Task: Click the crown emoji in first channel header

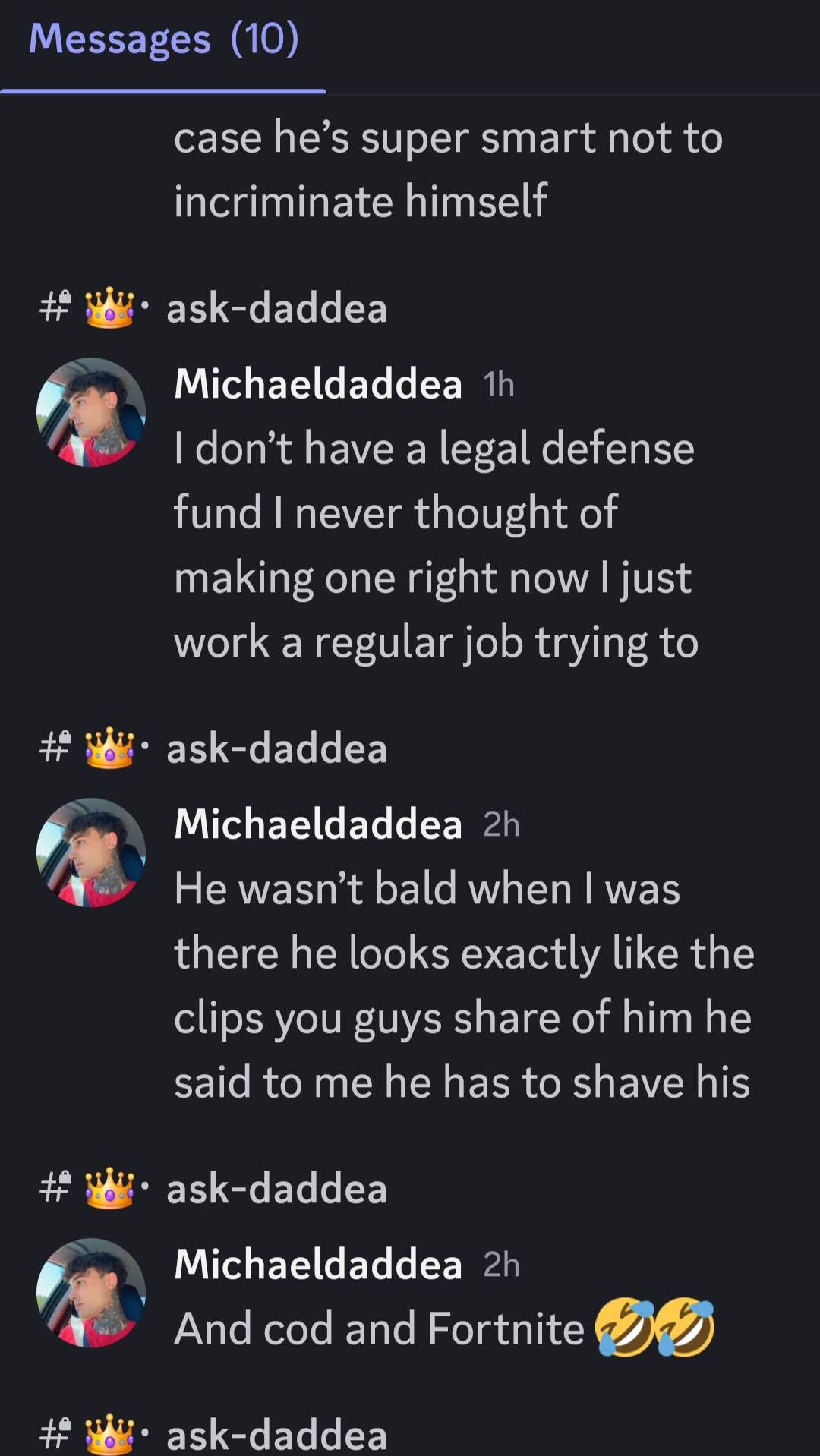Action: click(111, 307)
